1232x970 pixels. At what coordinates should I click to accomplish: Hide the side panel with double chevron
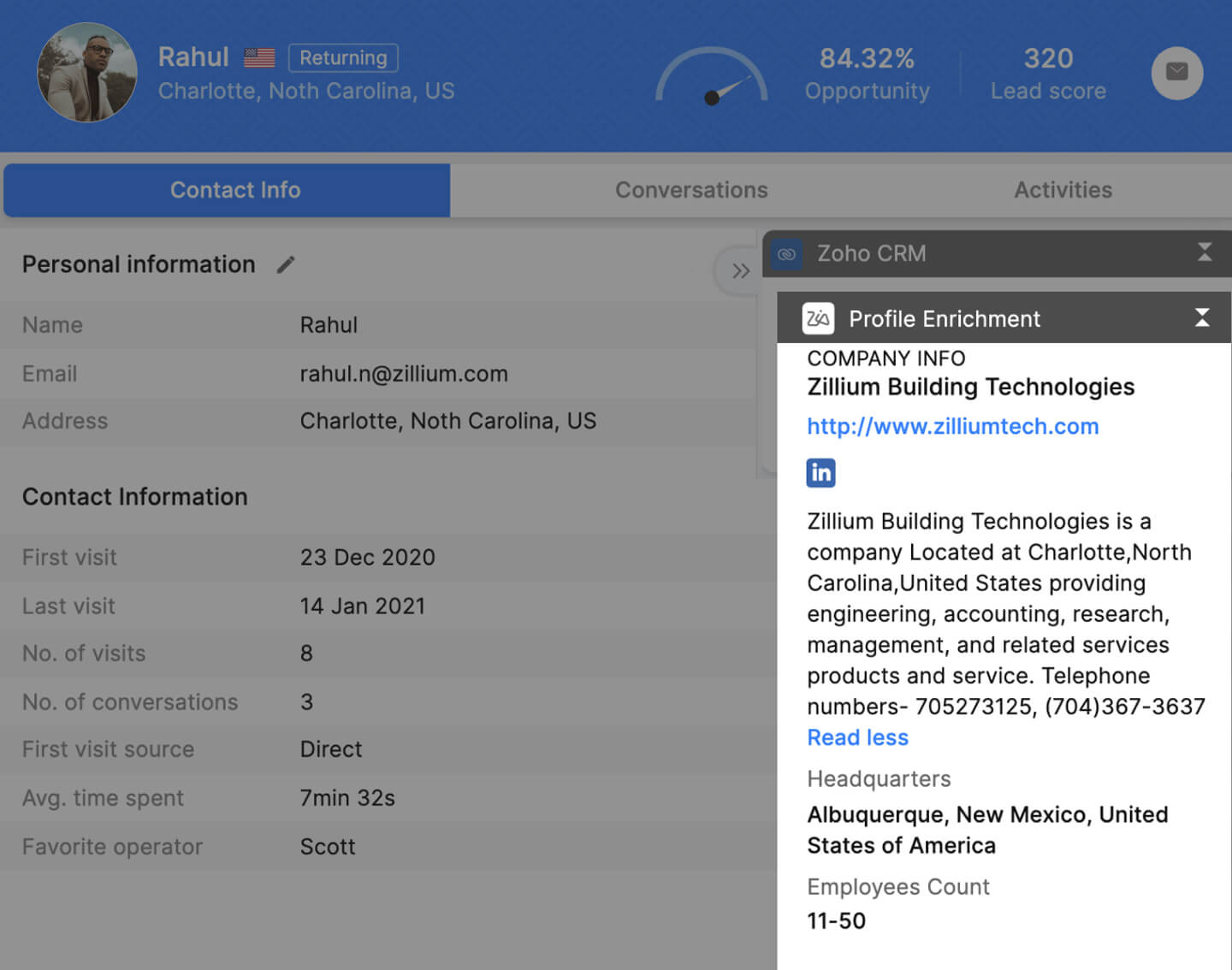coord(740,271)
